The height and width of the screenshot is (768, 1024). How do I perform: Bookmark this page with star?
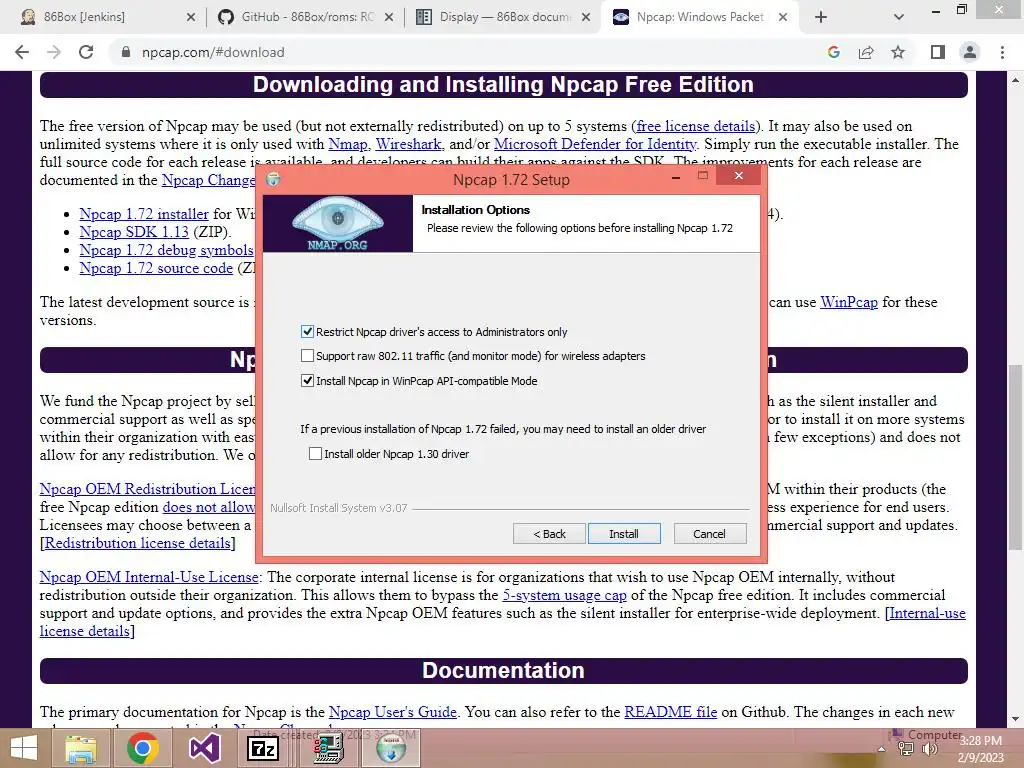[898, 52]
